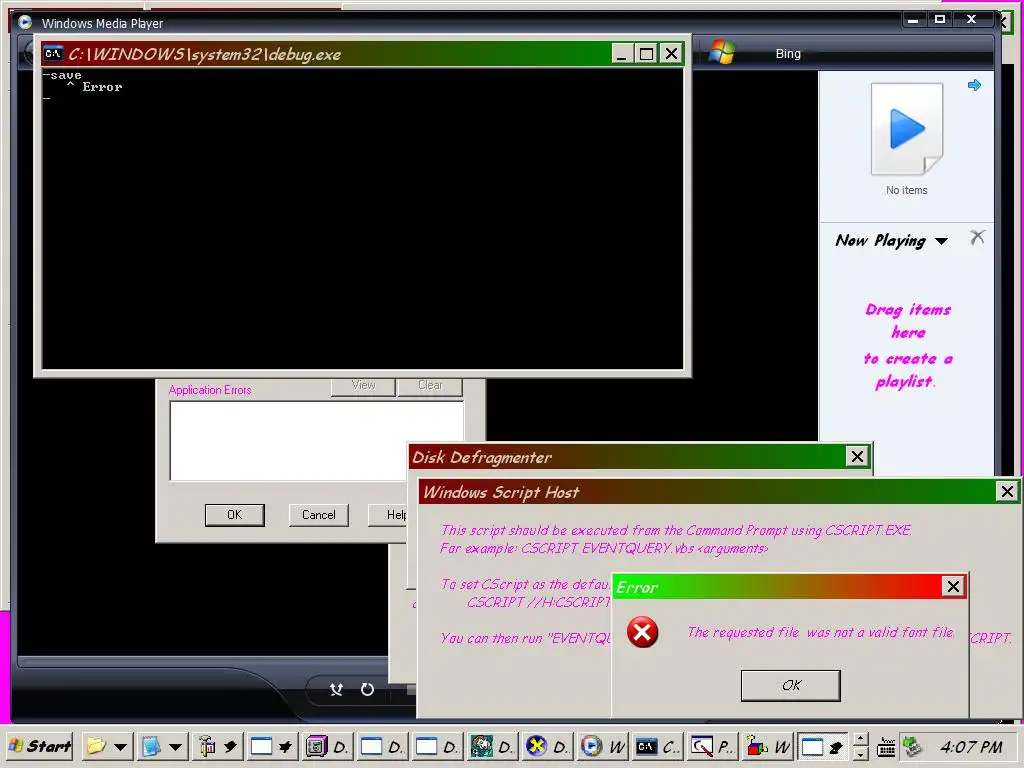Click OK in the Error dialog
This screenshot has width=1024, height=768.
(x=790, y=685)
